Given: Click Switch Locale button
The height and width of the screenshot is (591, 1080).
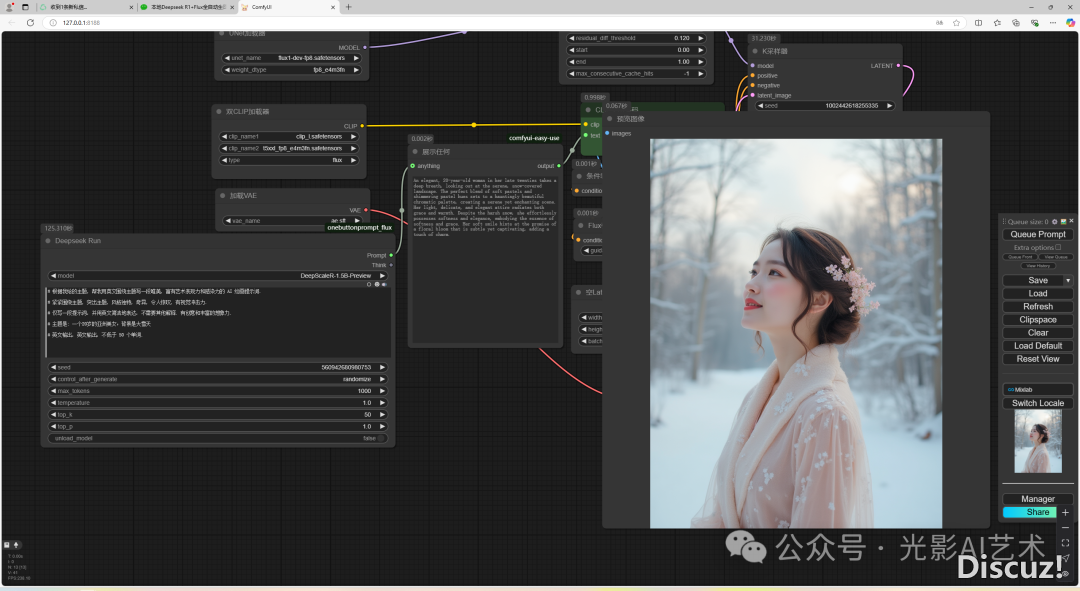Looking at the screenshot, I should point(1037,403).
